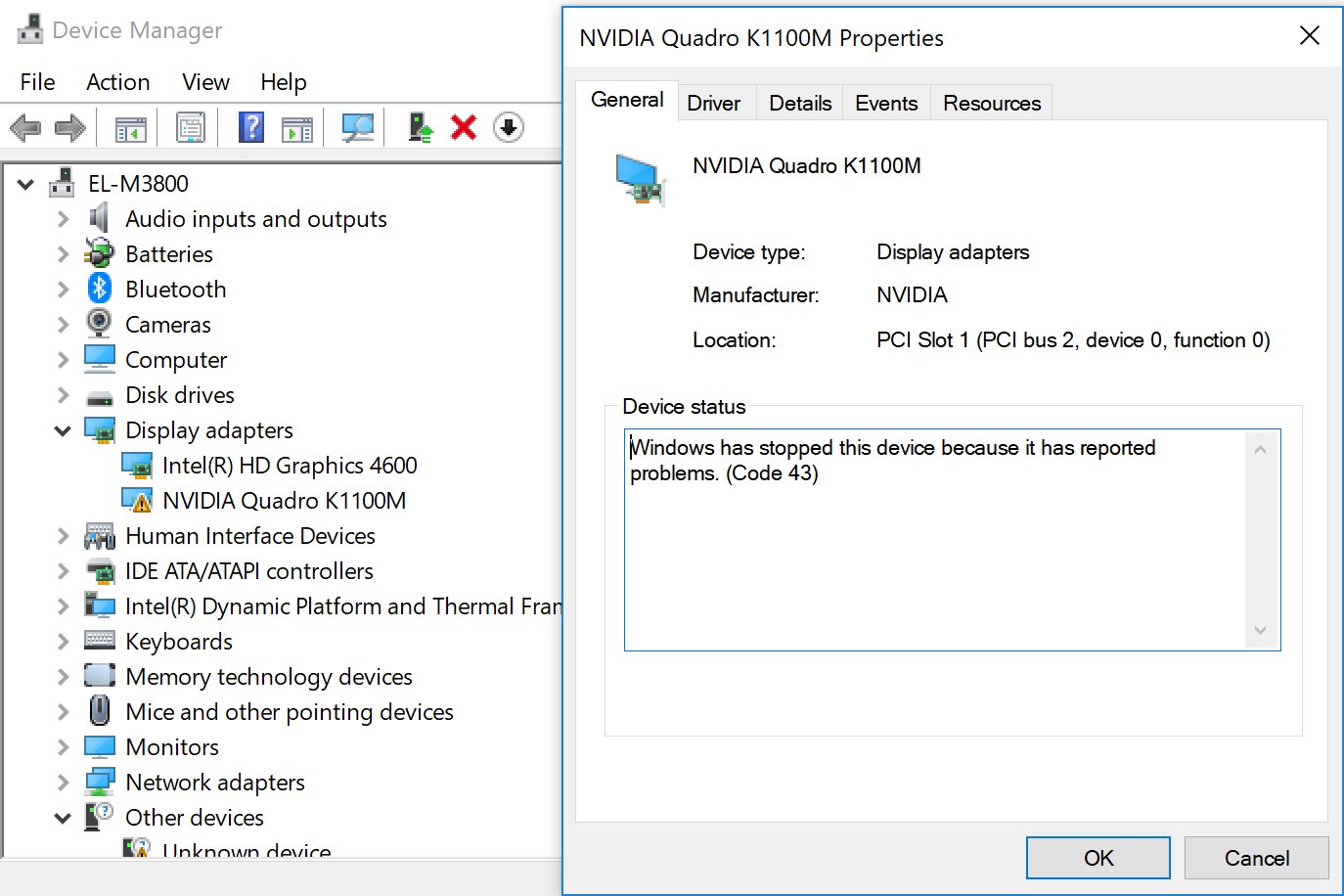Screen dimensions: 1344x896
Task: Collapse the Other devices node
Action: pos(64,818)
